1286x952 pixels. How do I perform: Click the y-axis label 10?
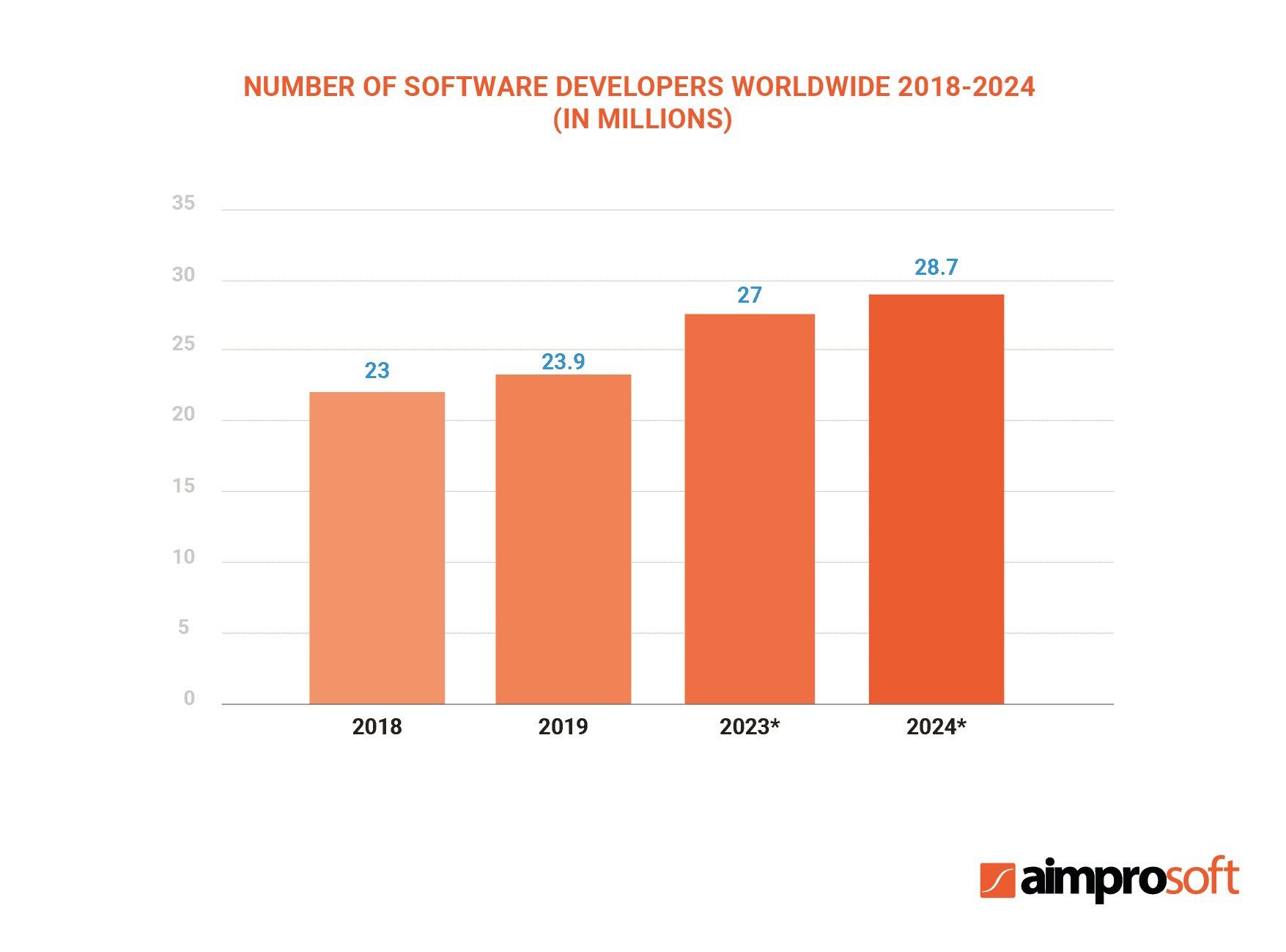[x=184, y=557]
